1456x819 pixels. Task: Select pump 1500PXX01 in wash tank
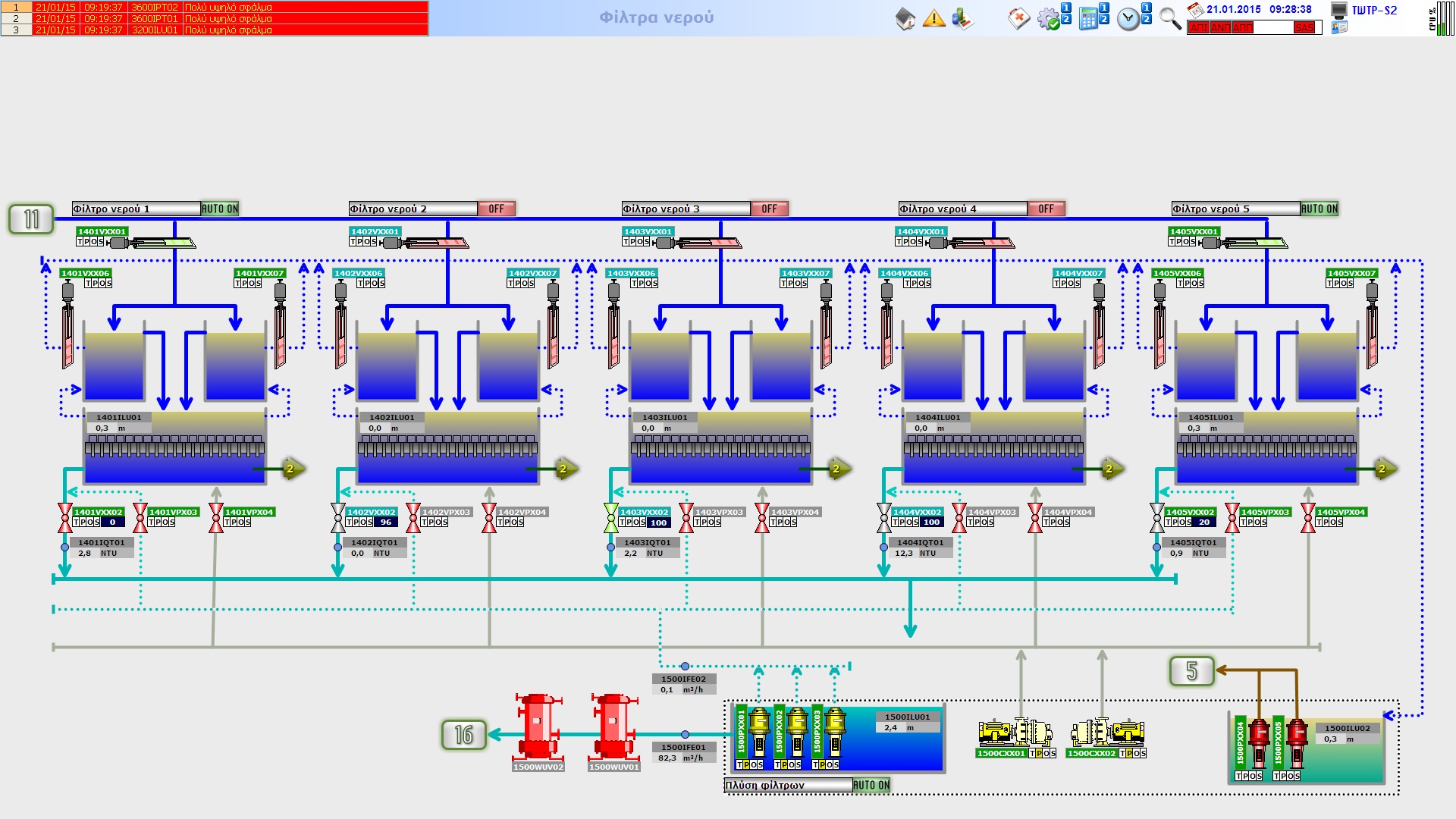(x=759, y=730)
